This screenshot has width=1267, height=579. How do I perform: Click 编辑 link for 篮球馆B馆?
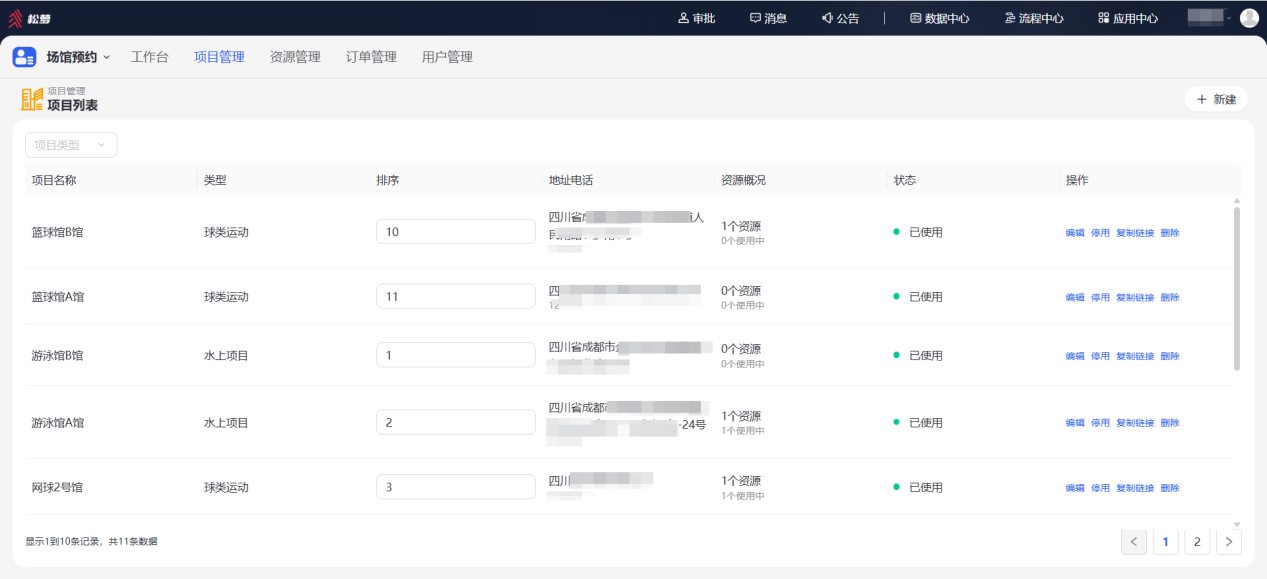click(1075, 233)
